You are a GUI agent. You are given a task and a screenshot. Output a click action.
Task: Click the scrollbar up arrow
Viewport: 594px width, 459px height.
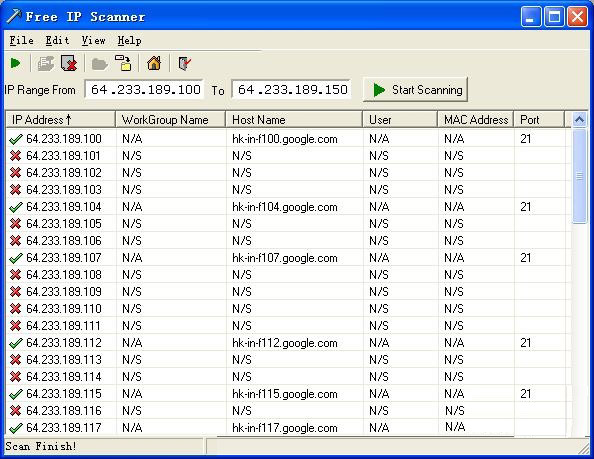[579, 120]
